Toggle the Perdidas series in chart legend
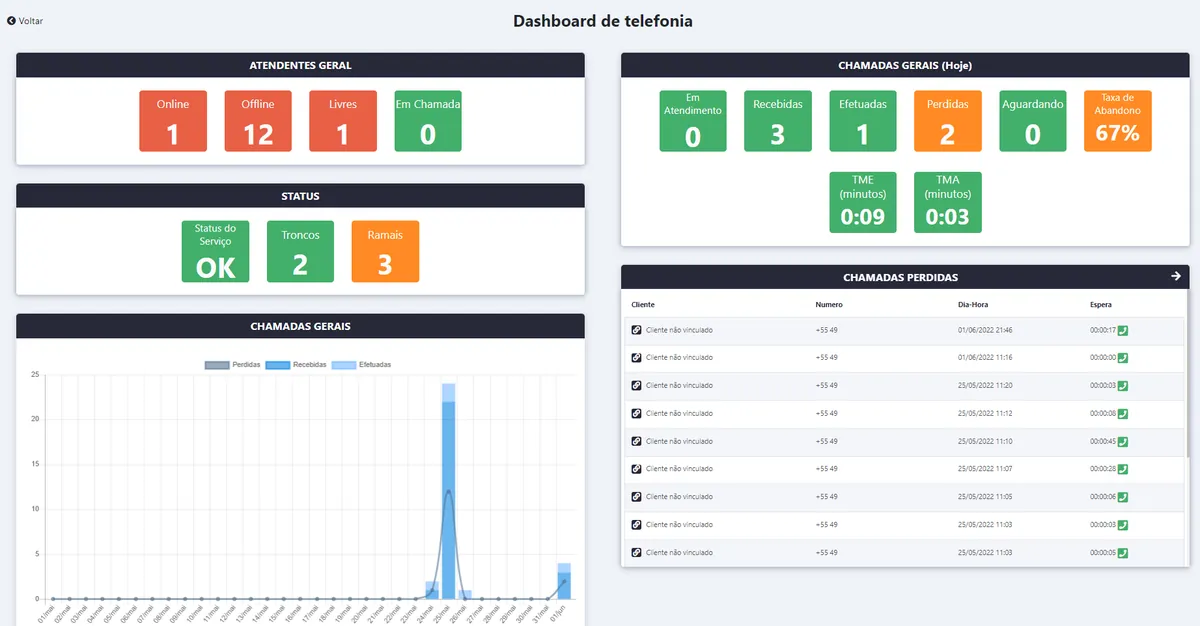Screen dimensions: 1200x626 pos(232,365)
